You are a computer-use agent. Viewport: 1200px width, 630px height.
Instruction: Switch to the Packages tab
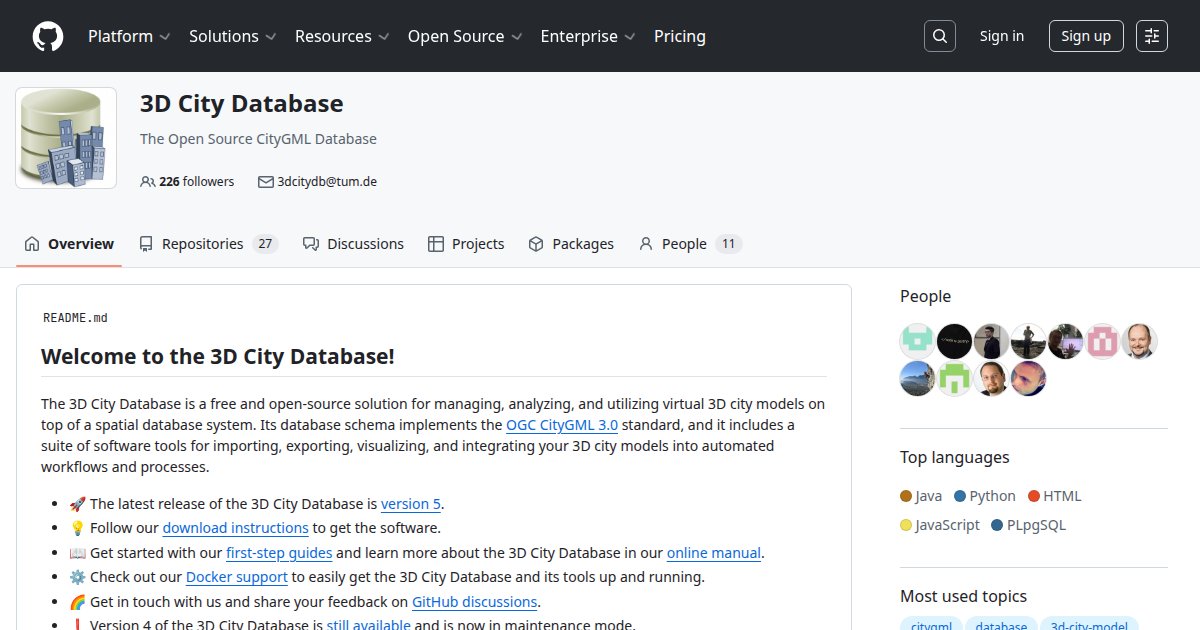[571, 244]
